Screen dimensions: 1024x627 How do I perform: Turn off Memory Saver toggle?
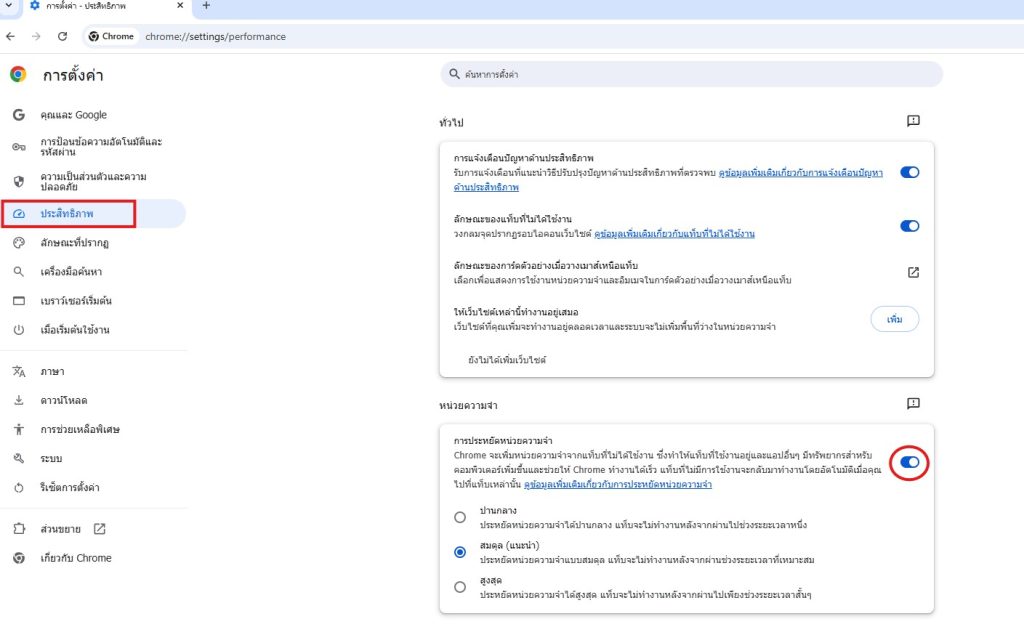[909, 462]
